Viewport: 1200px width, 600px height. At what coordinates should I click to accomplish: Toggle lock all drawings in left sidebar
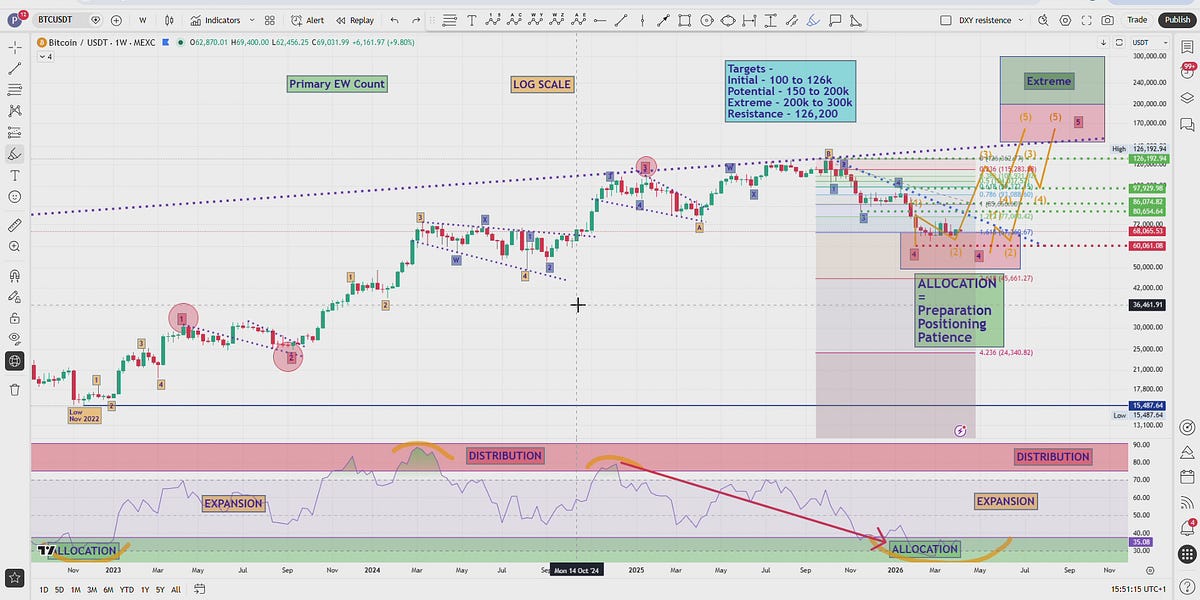point(15,318)
